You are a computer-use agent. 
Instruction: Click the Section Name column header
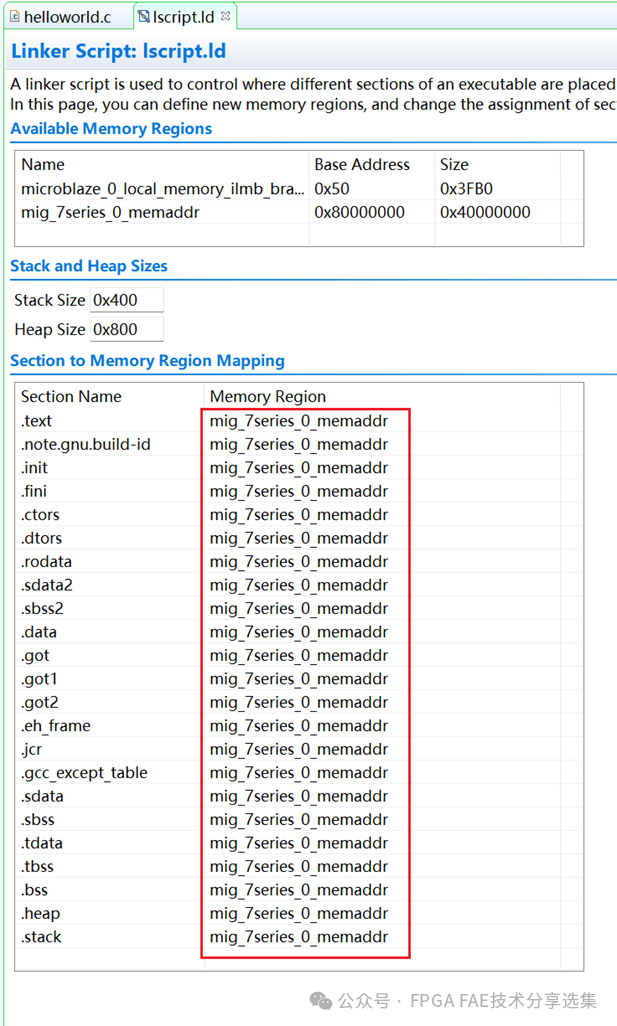tap(71, 396)
